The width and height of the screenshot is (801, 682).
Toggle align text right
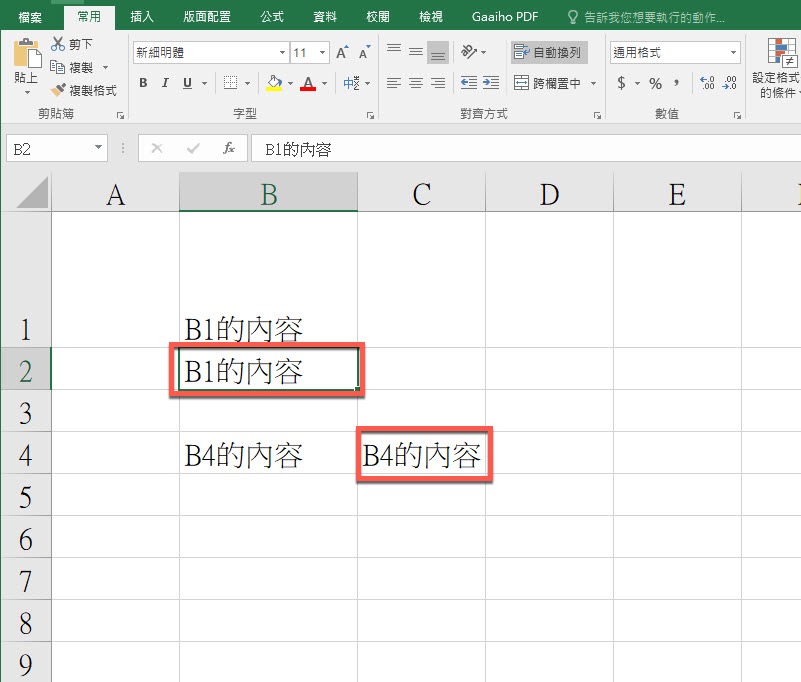pos(438,83)
